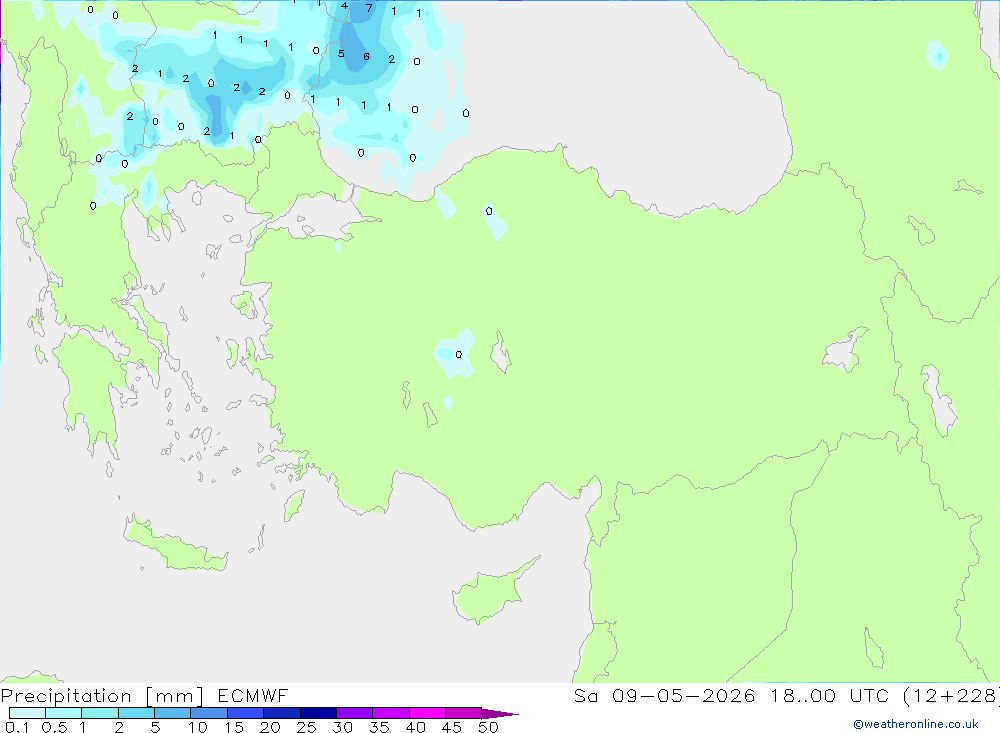
Task: Click the 'ECMWF' model label
Action: pos(253,695)
